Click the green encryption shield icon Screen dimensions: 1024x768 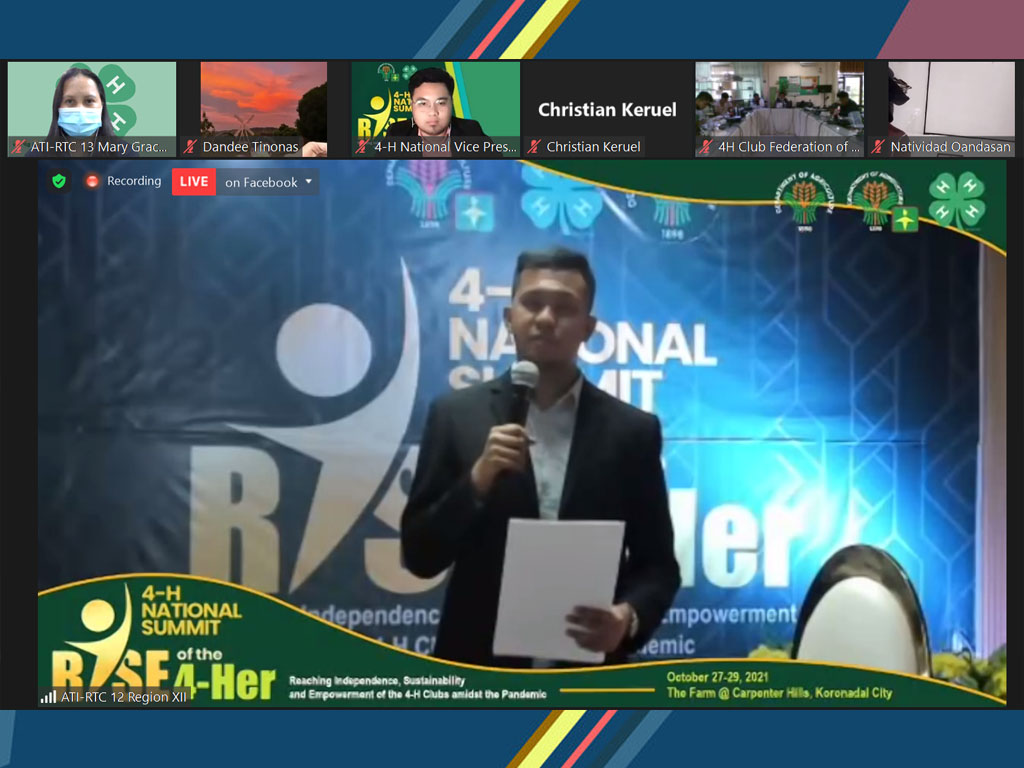pyautogui.click(x=59, y=181)
